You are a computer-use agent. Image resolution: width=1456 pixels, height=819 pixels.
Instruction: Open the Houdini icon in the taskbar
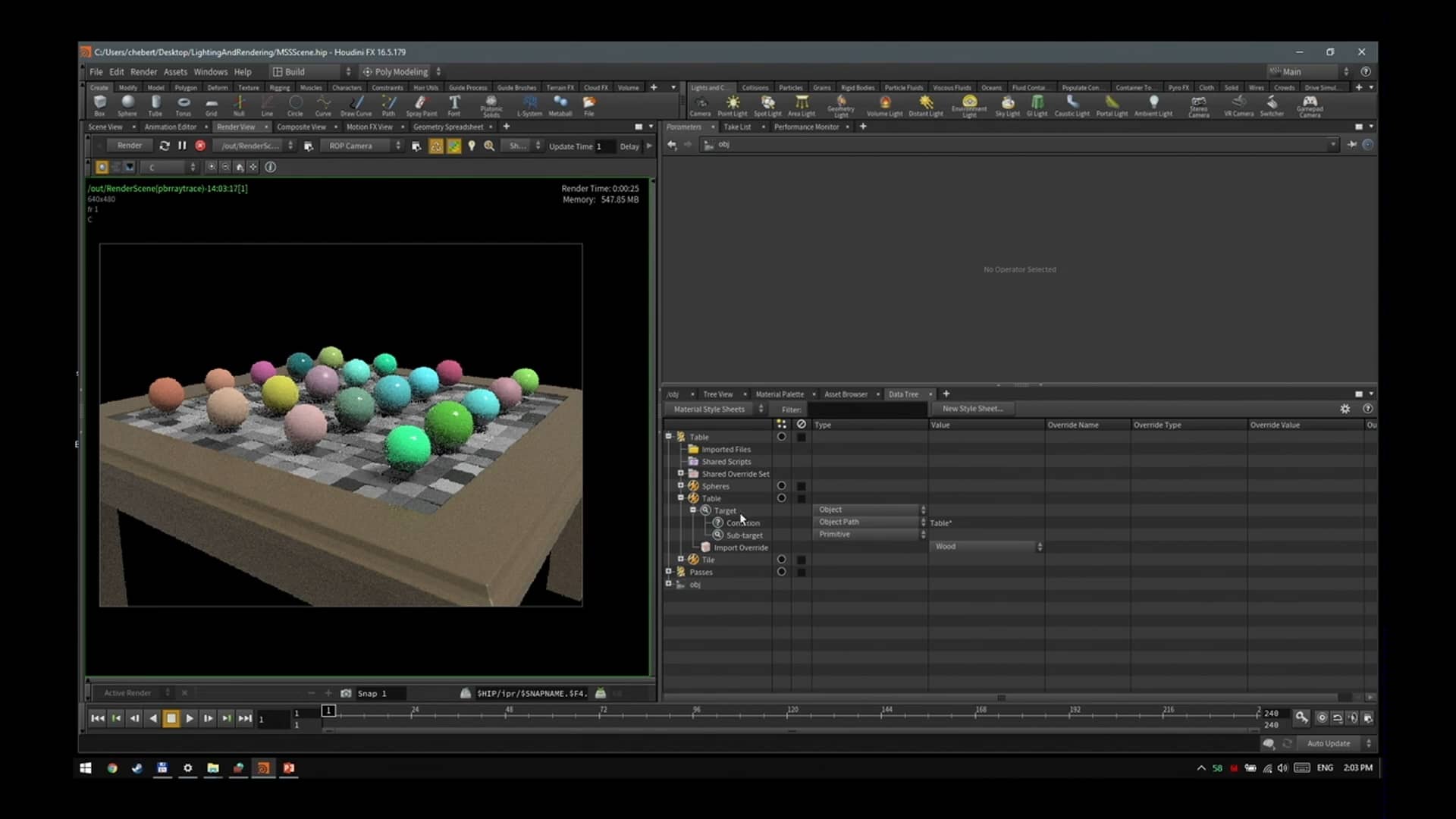coord(262,768)
